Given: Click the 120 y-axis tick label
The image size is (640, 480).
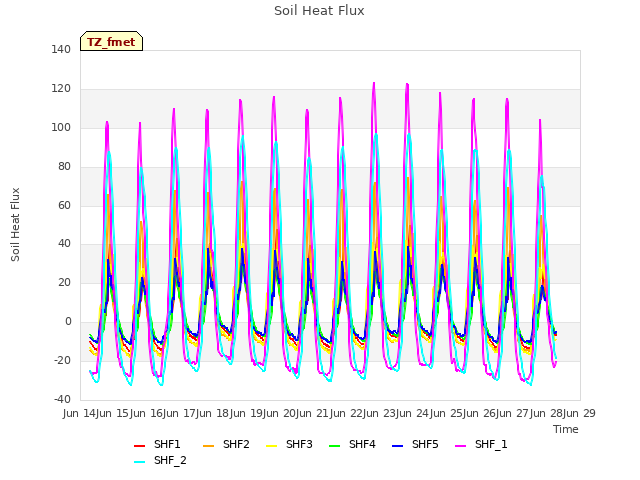Looking at the screenshot, I should [x=61, y=89].
